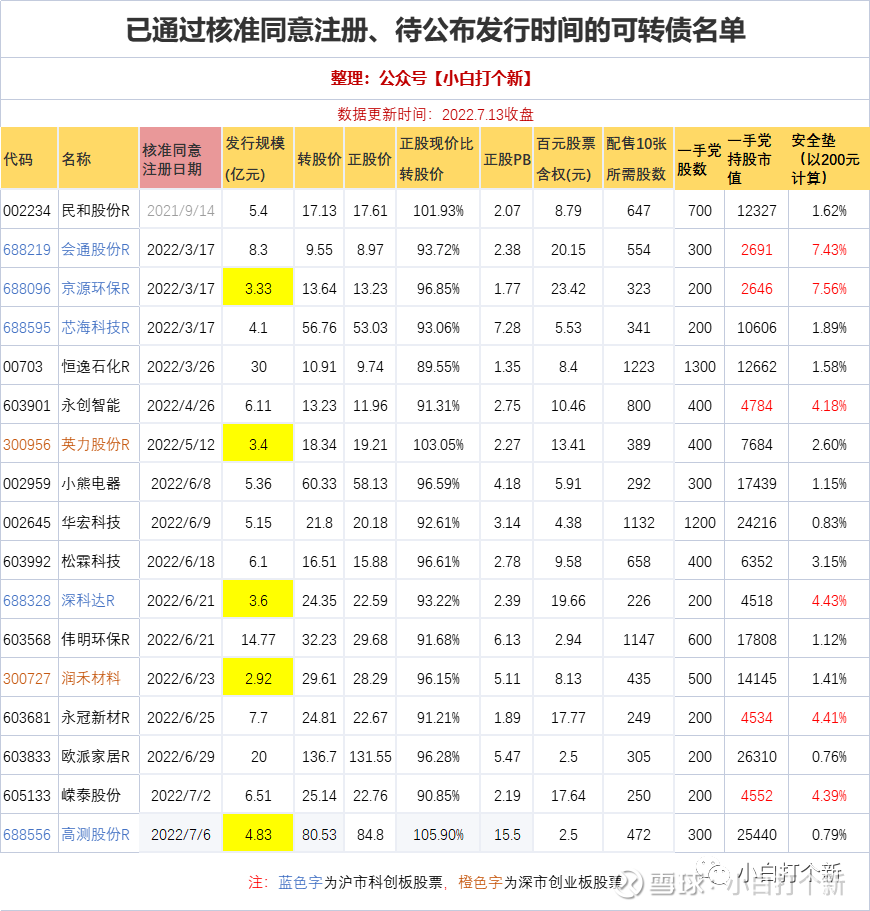This screenshot has height=911, width=870.
Task: Click the name 小熊电器
Action: click(91, 483)
